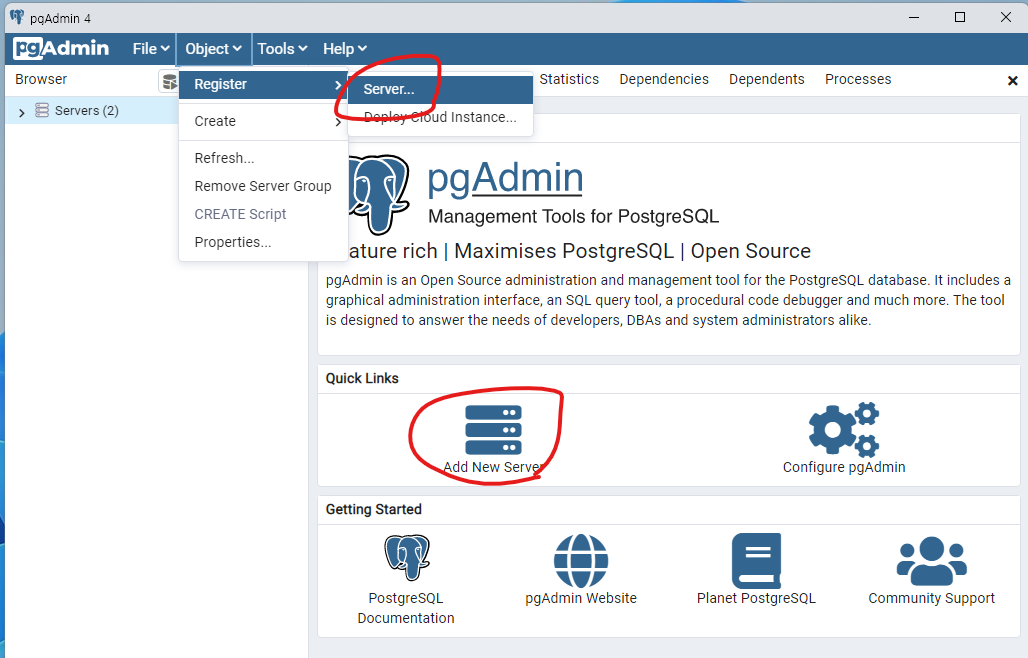Open the Tools menu

(x=282, y=48)
